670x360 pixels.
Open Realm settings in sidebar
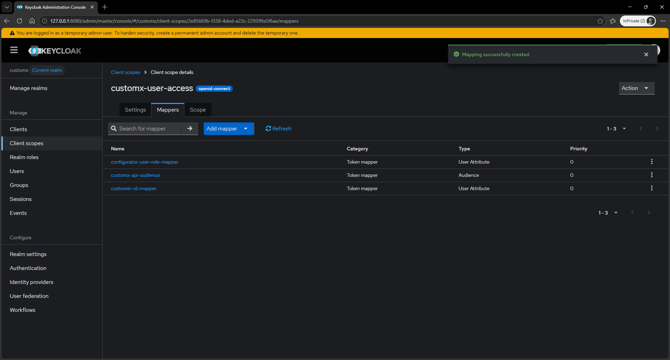point(28,254)
